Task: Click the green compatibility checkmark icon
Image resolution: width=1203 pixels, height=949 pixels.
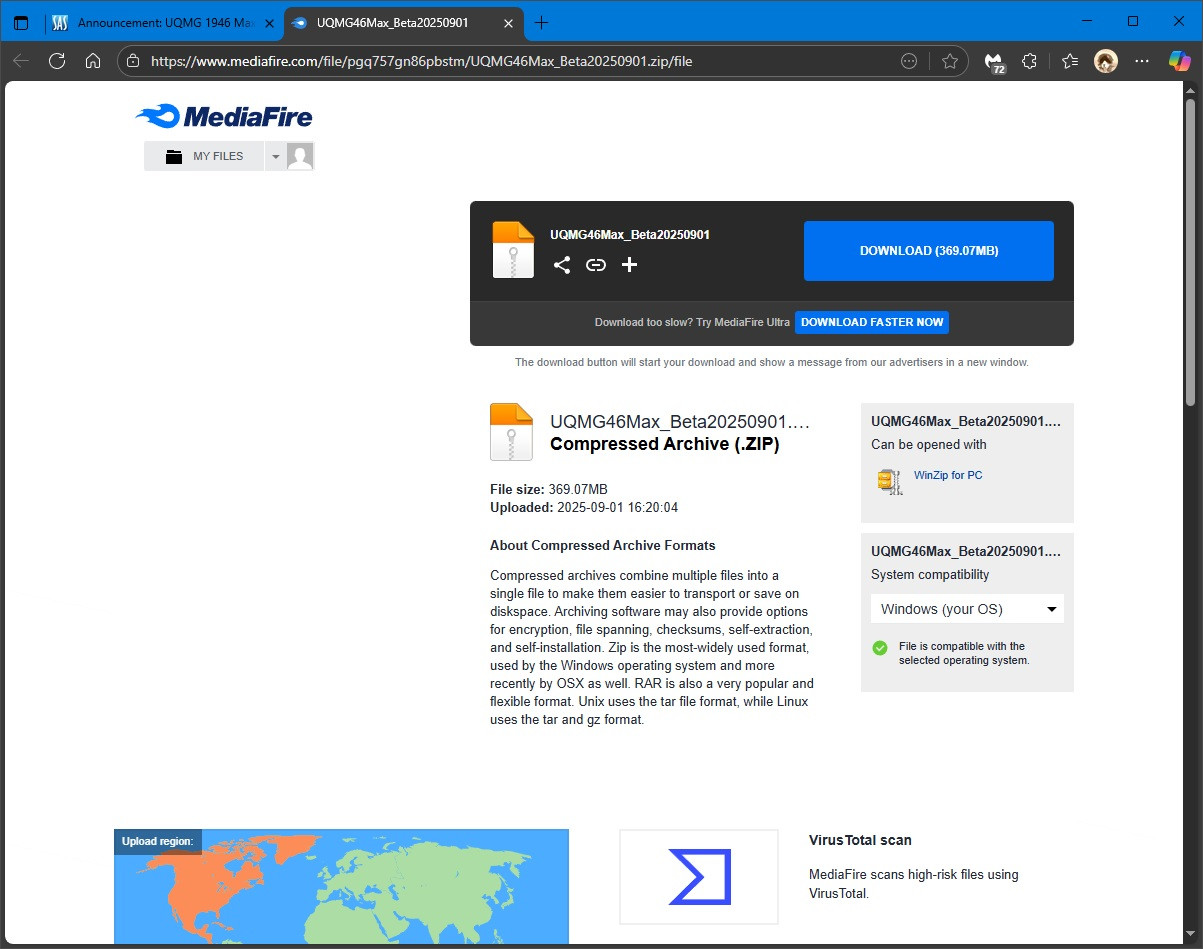Action: pos(880,648)
